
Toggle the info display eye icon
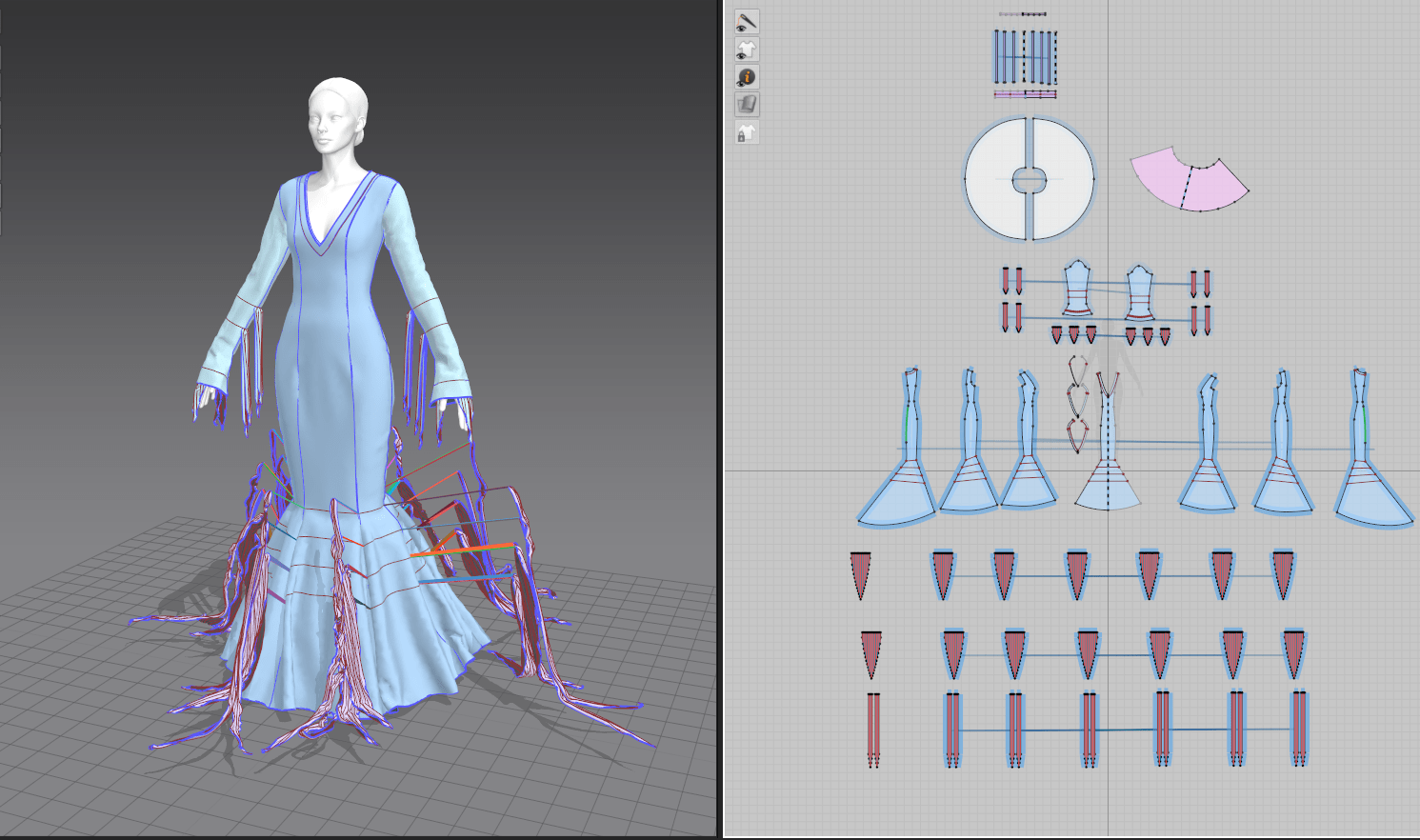point(746,77)
